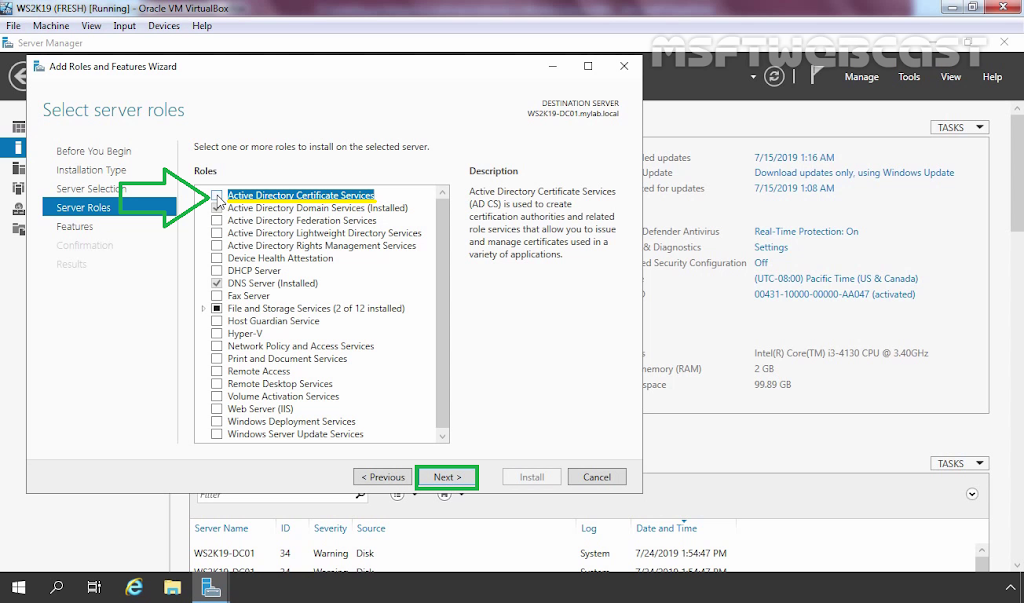The image size is (1024, 603).
Task: Click the roles list scroll-up arrow
Action: [443, 192]
